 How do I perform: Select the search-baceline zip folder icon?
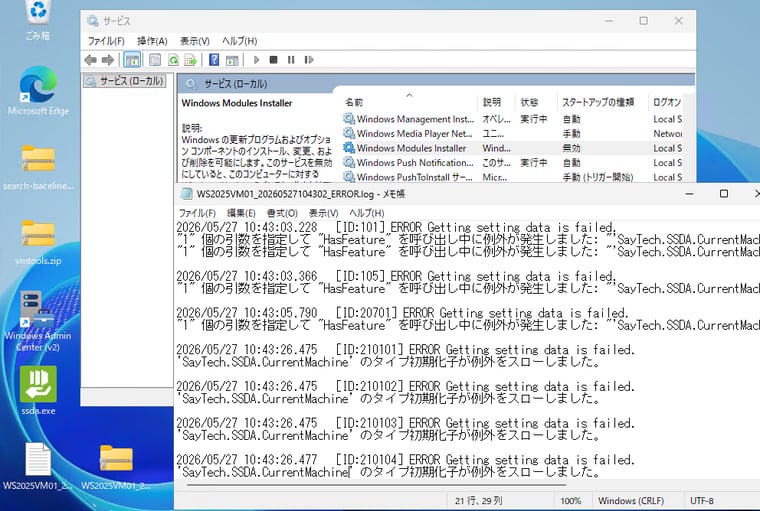(38, 167)
